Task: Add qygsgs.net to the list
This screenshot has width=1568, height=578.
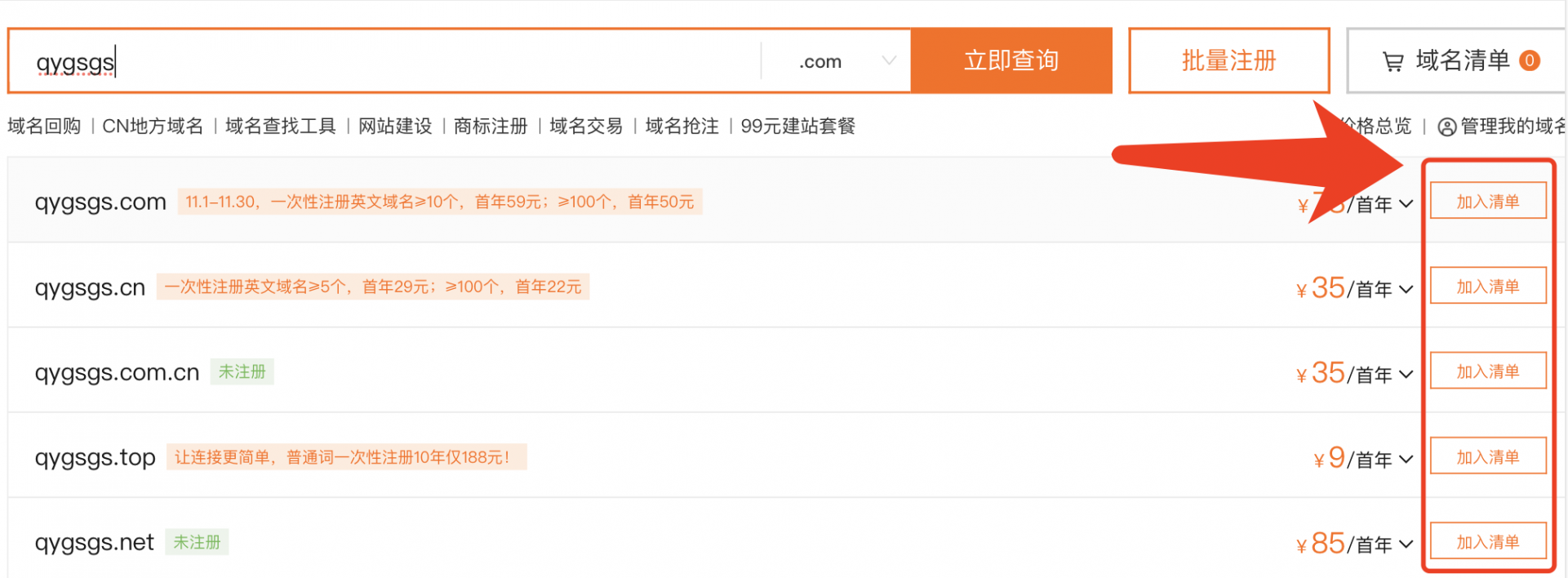Action: click(x=1488, y=541)
